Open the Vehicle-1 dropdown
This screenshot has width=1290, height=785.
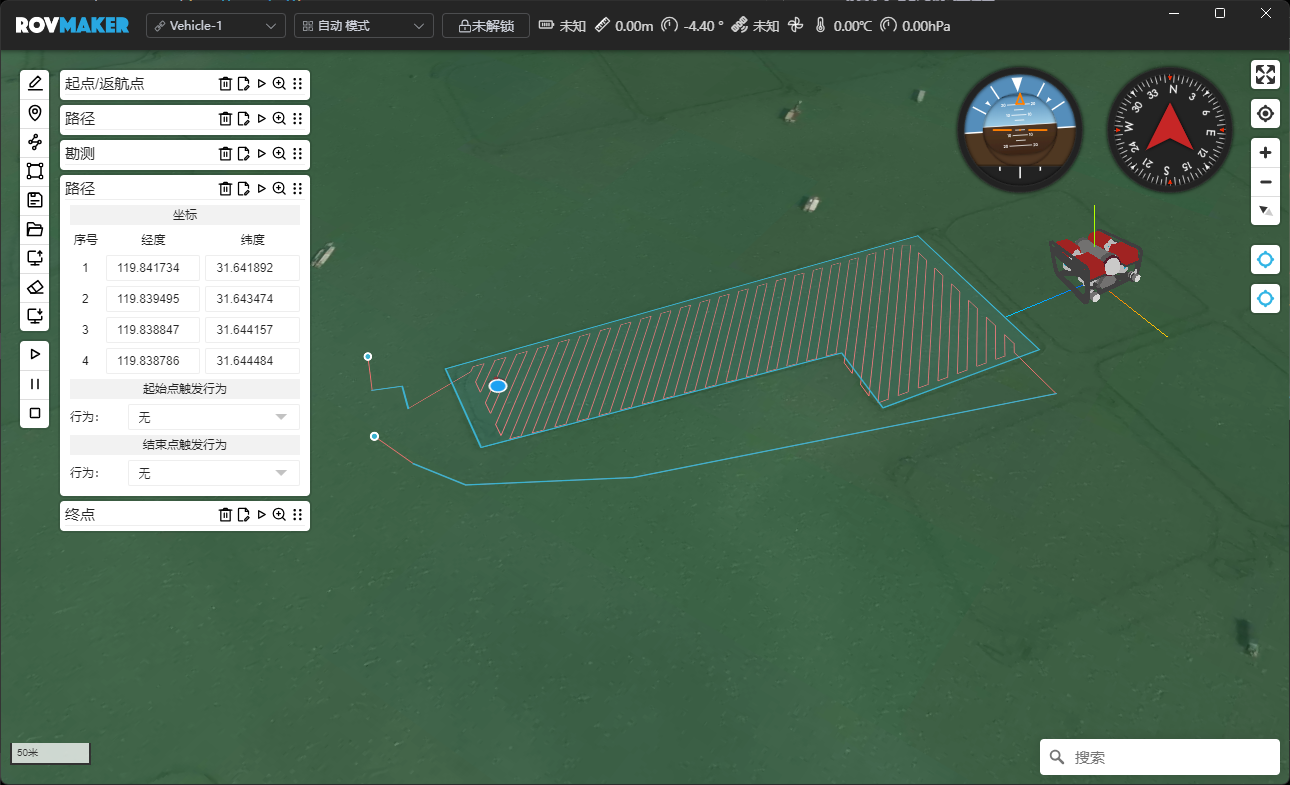click(x=216, y=26)
